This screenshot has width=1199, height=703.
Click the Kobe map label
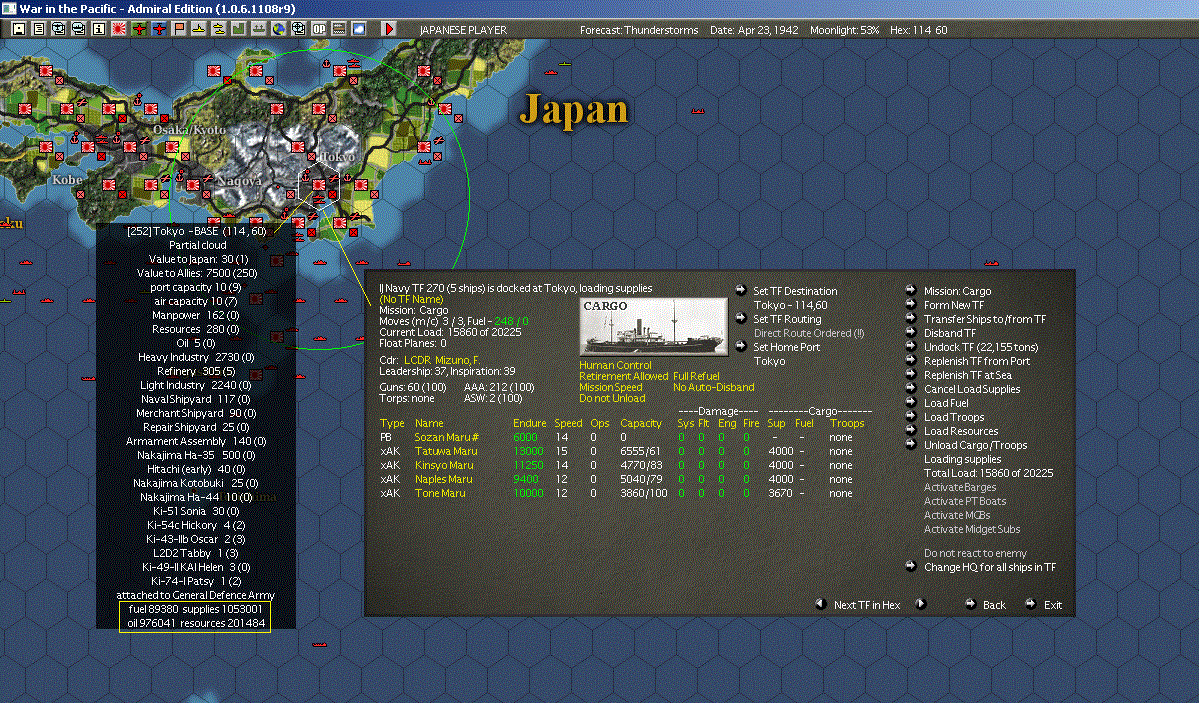67,180
